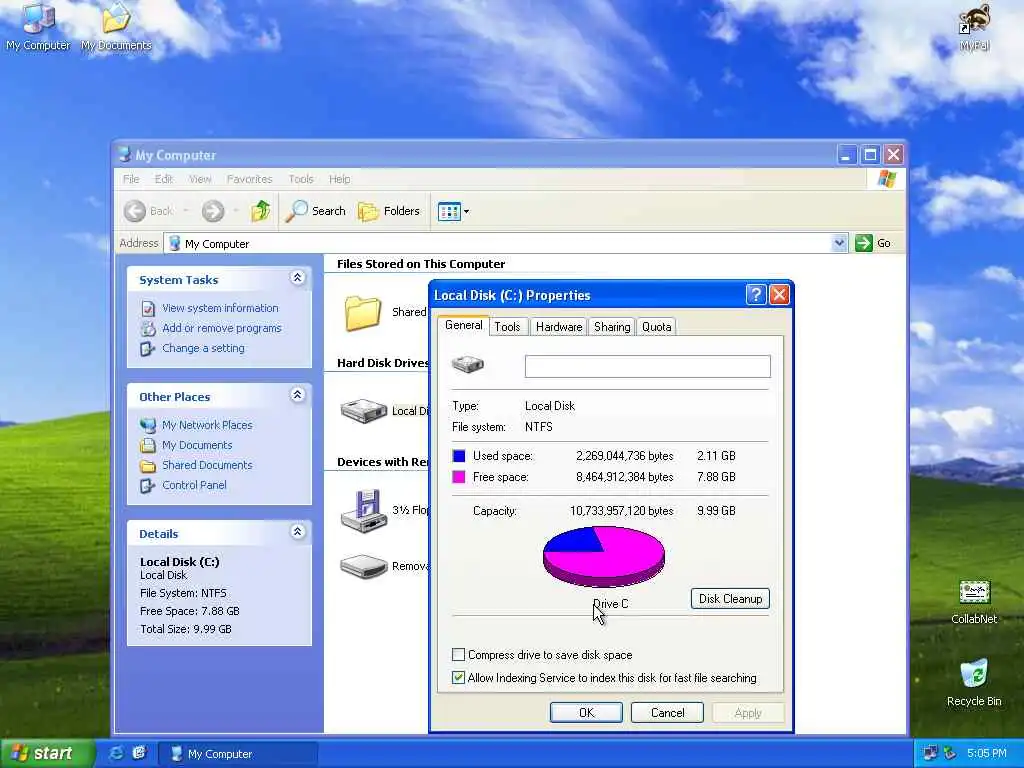Image resolution: width=1024 pixels, height=768 pixels.
Task: Click the Disk Cleanup button
Action: coord(730,599)
